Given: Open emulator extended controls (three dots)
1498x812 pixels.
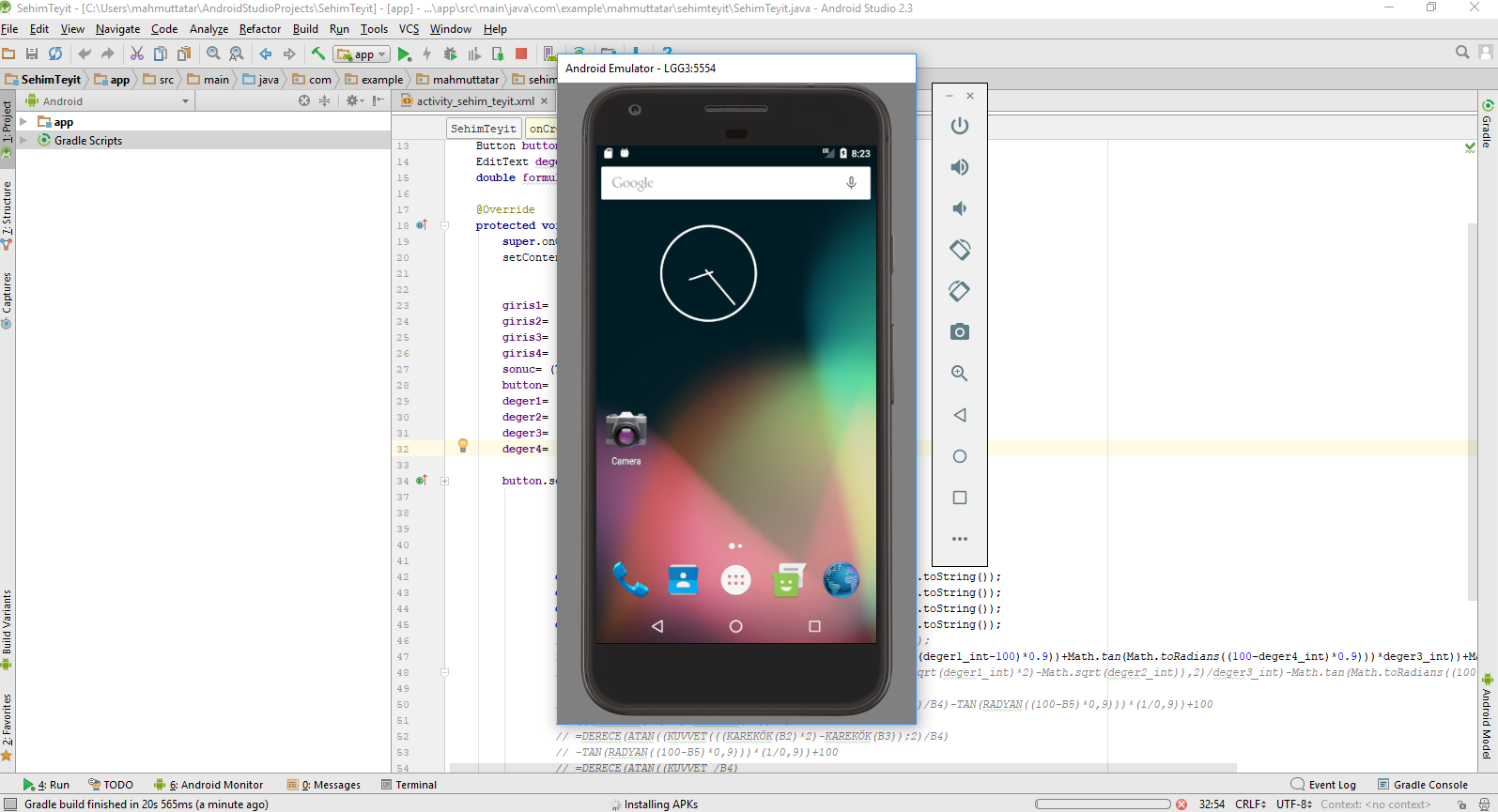Looking at the screenshot, I should pos(959,539).
